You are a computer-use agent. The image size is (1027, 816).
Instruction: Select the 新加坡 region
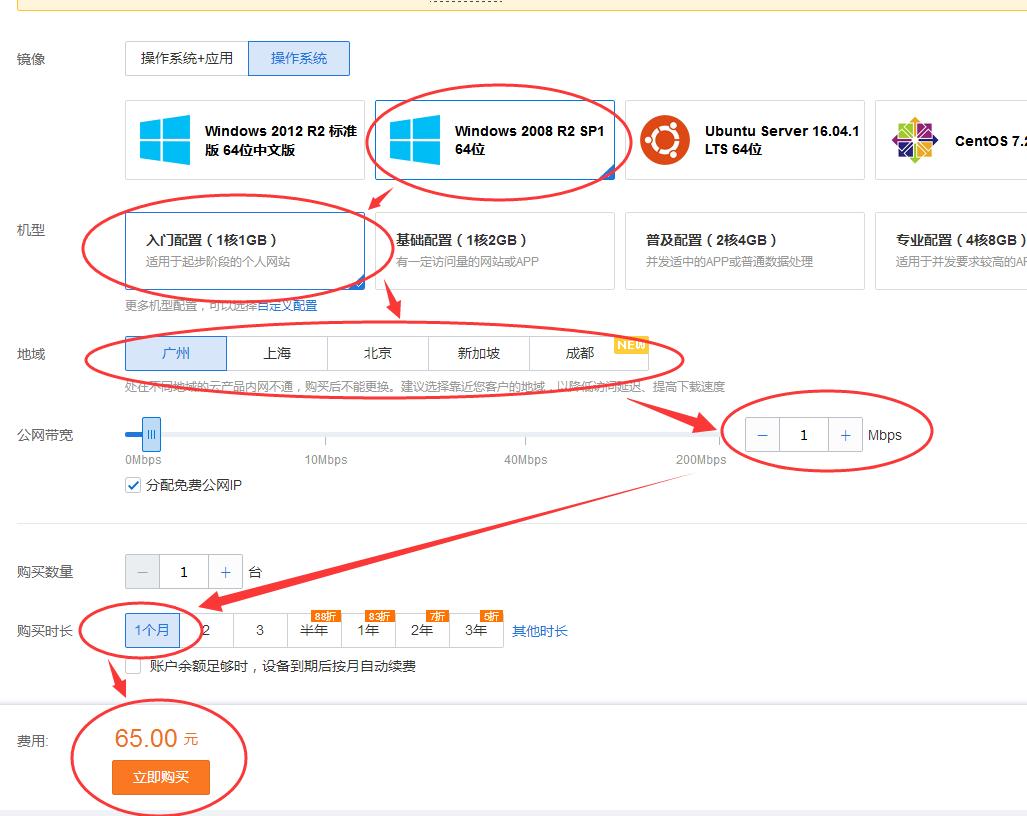479,354
